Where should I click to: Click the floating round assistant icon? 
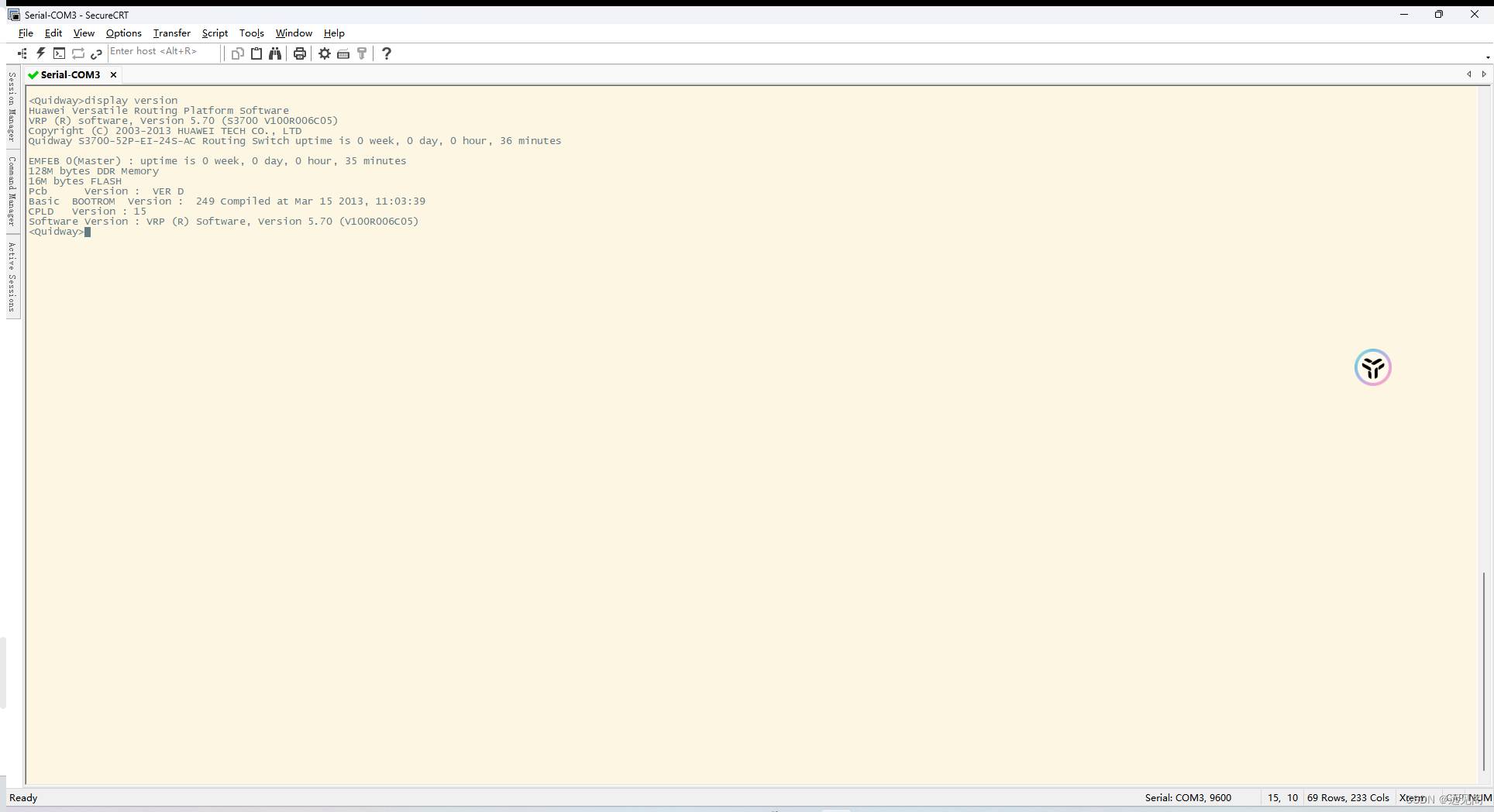[1373, 367]
